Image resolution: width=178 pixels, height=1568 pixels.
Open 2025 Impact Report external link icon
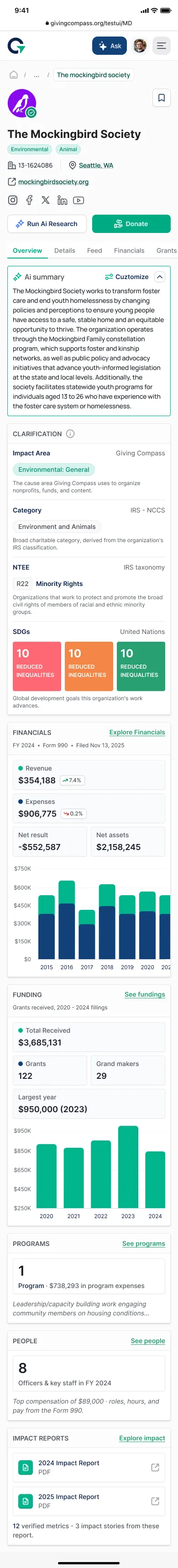pos(155,1501)
